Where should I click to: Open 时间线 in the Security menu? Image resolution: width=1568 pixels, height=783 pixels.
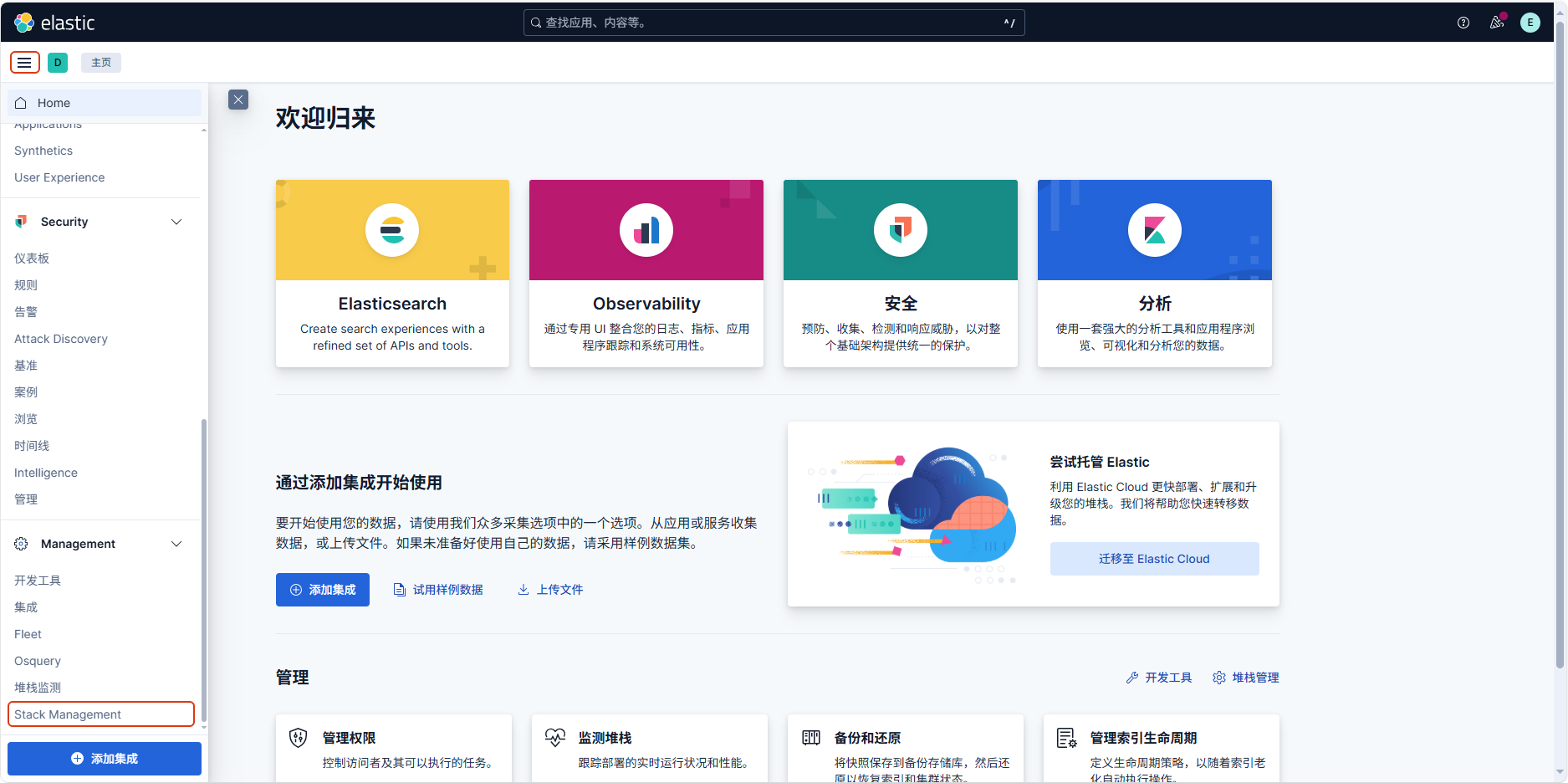click(32, 446)
